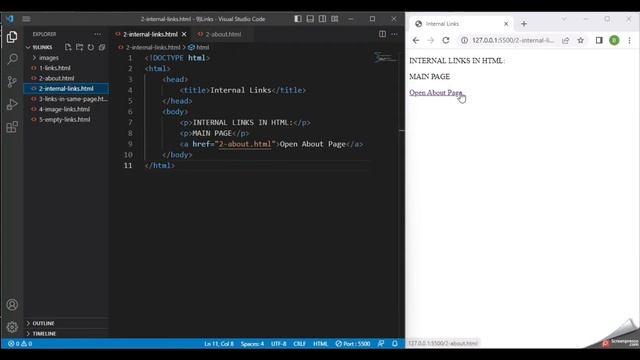Open the Explorer view in activity bar
Image resolution: width=640 pixels, height=360 pixels.
(12, 37)
